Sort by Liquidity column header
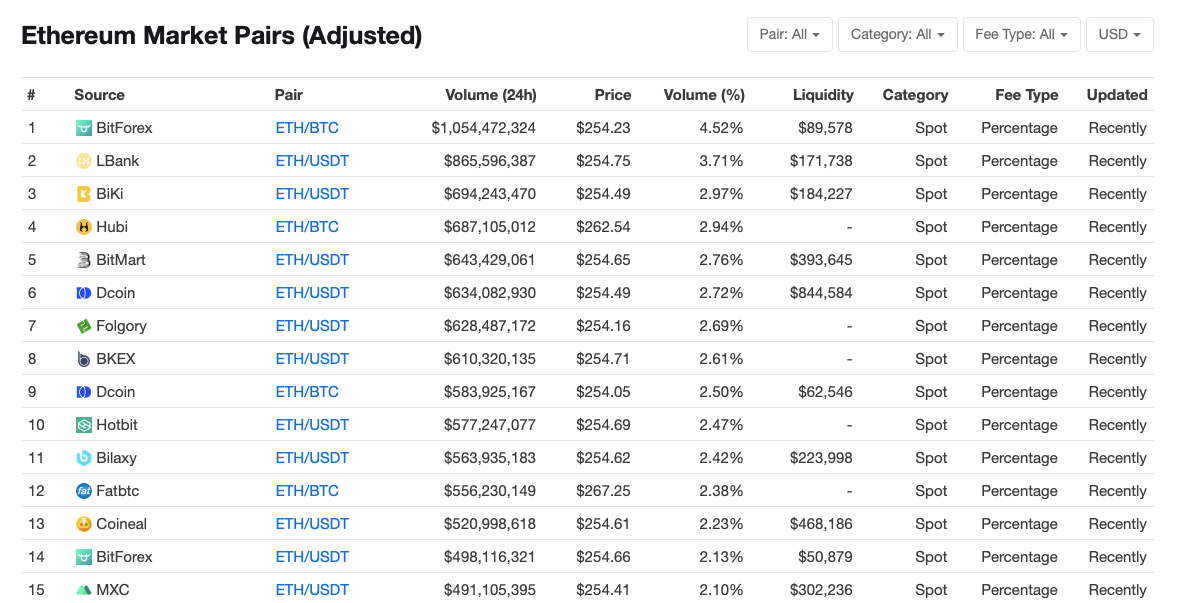This screenshot has width=1177, height=603. click(x=823, y=95)
